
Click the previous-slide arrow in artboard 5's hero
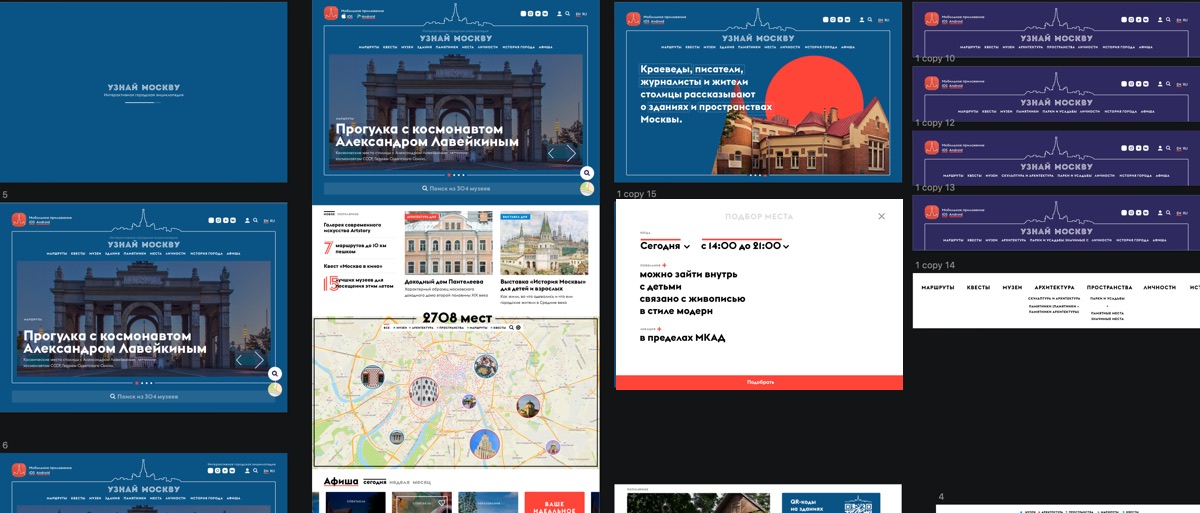(238, 360)
